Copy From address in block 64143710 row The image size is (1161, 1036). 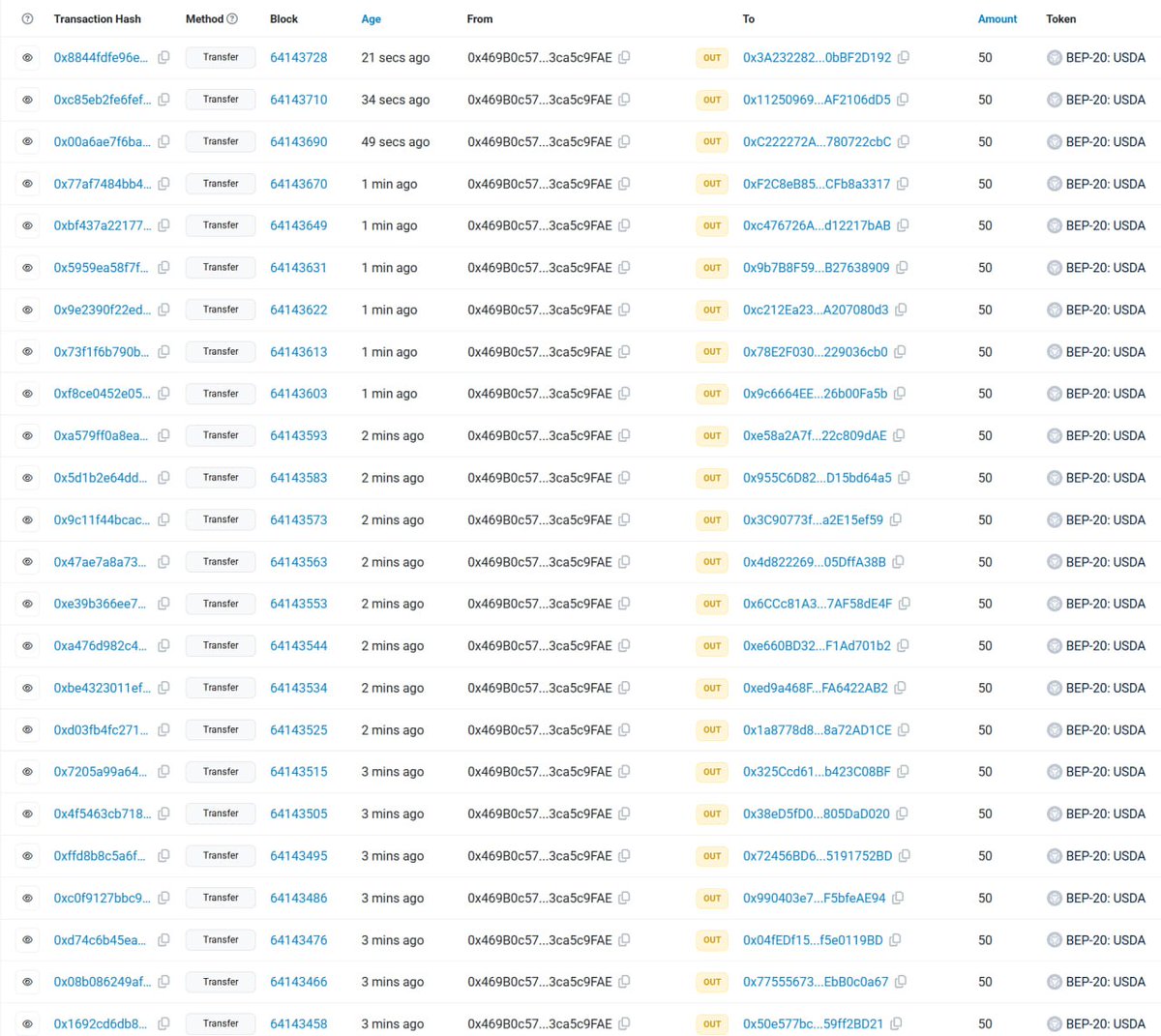624,100
